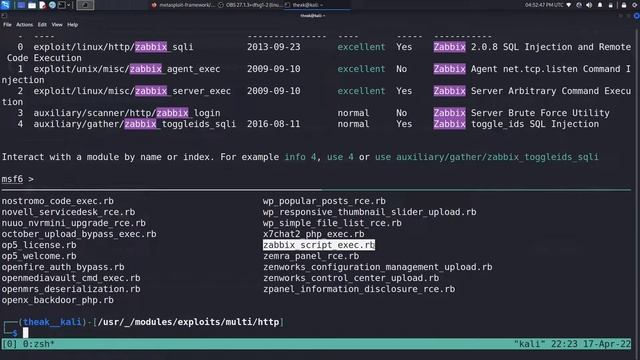Viewport: 640px width, 360px height.
Task: Launch the web browser panel icon
Action: point(52,5)
